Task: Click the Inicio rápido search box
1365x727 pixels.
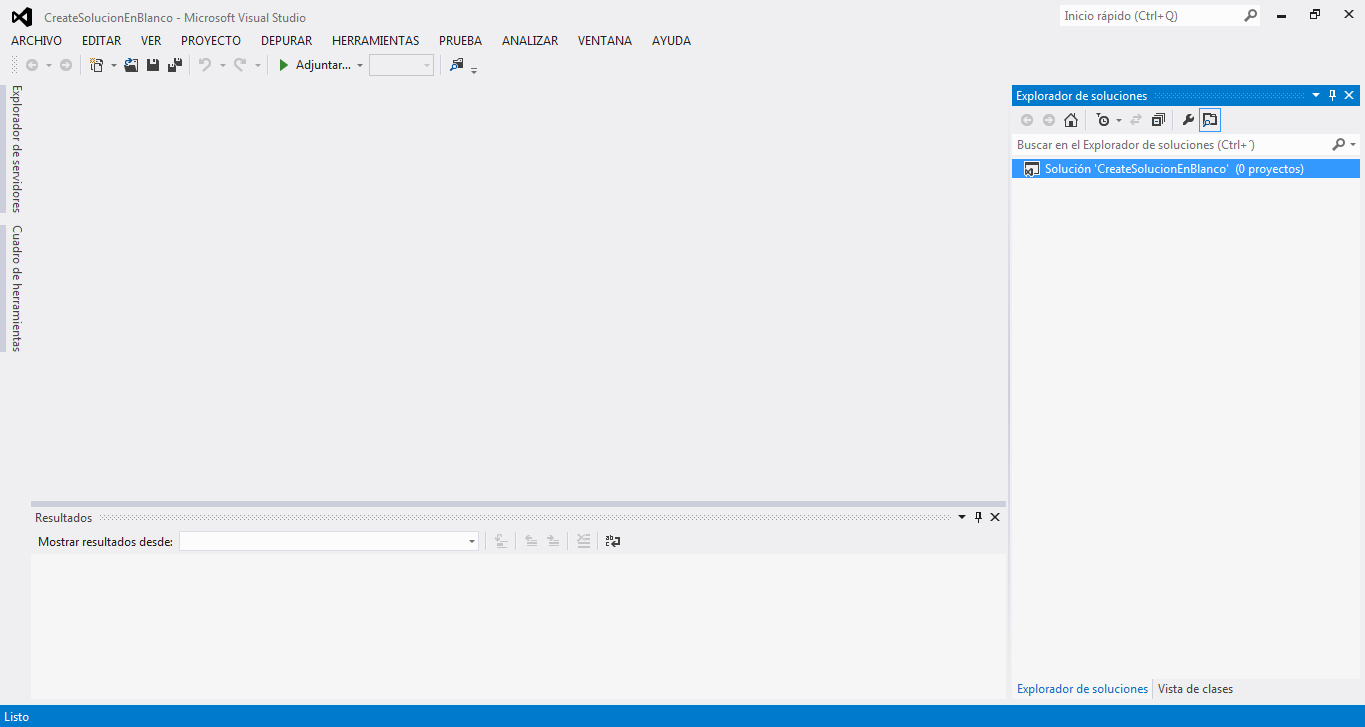Action: [x=1150, y=16]
